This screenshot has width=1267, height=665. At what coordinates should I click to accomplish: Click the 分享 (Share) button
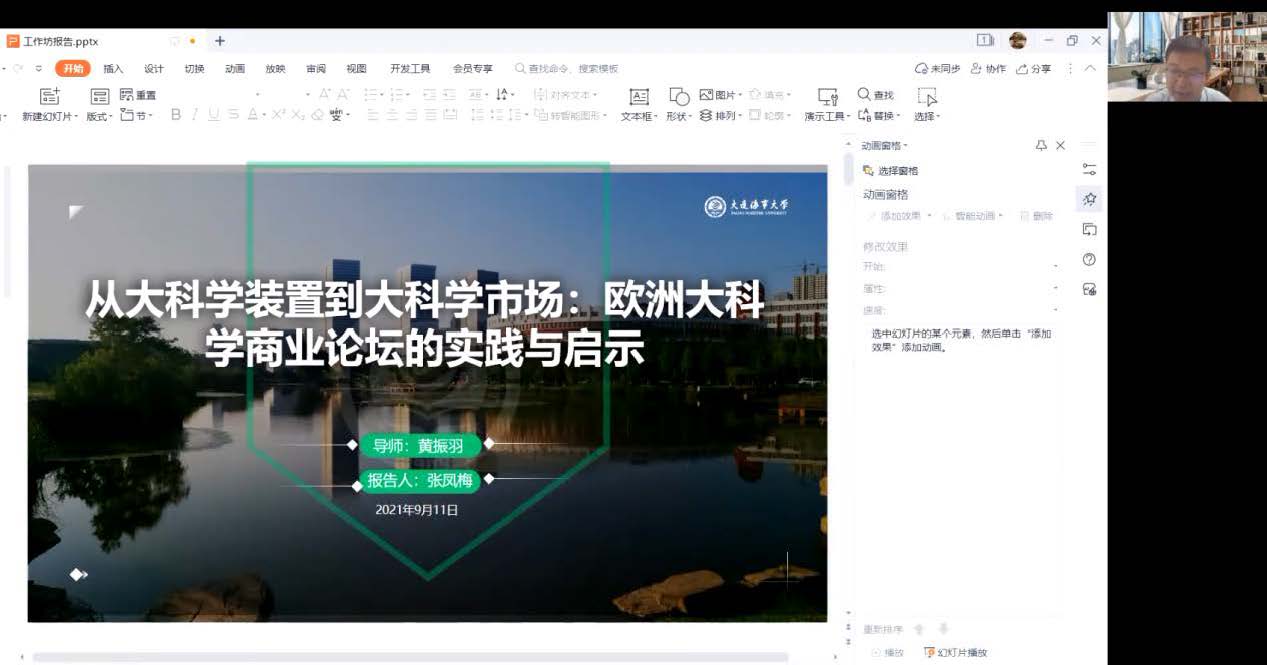click(1034, 69)
